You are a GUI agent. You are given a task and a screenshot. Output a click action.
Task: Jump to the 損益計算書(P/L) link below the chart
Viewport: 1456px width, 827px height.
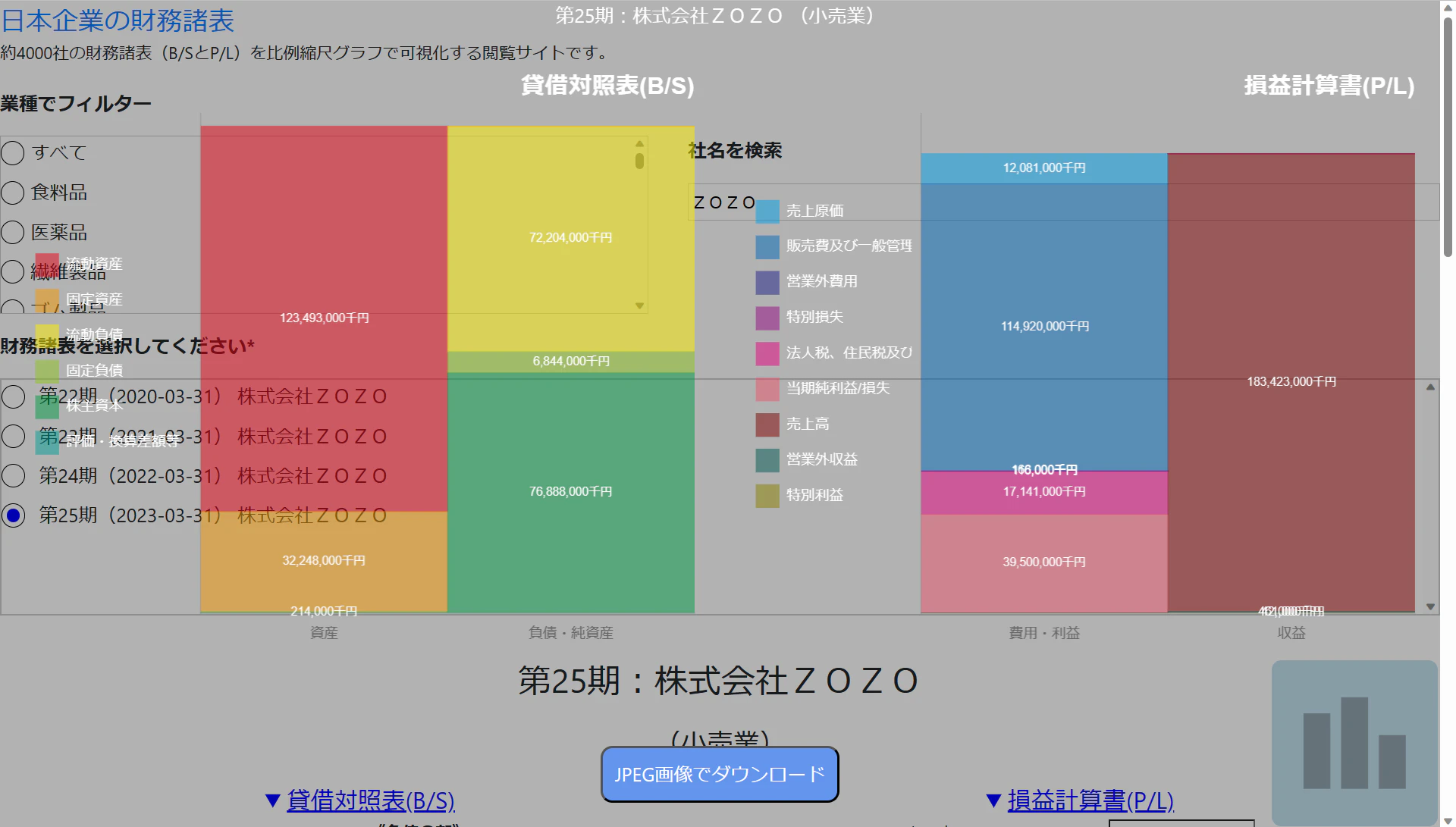[x=1090, y=800]
